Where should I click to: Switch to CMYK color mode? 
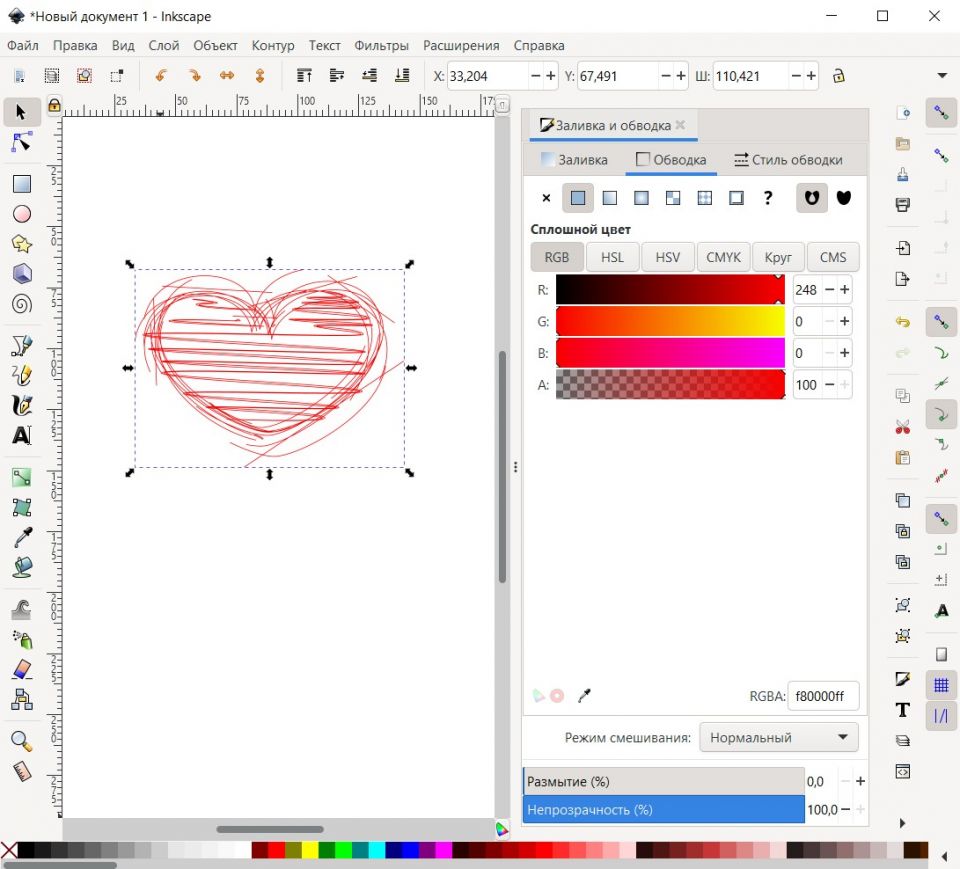[723, 257]
